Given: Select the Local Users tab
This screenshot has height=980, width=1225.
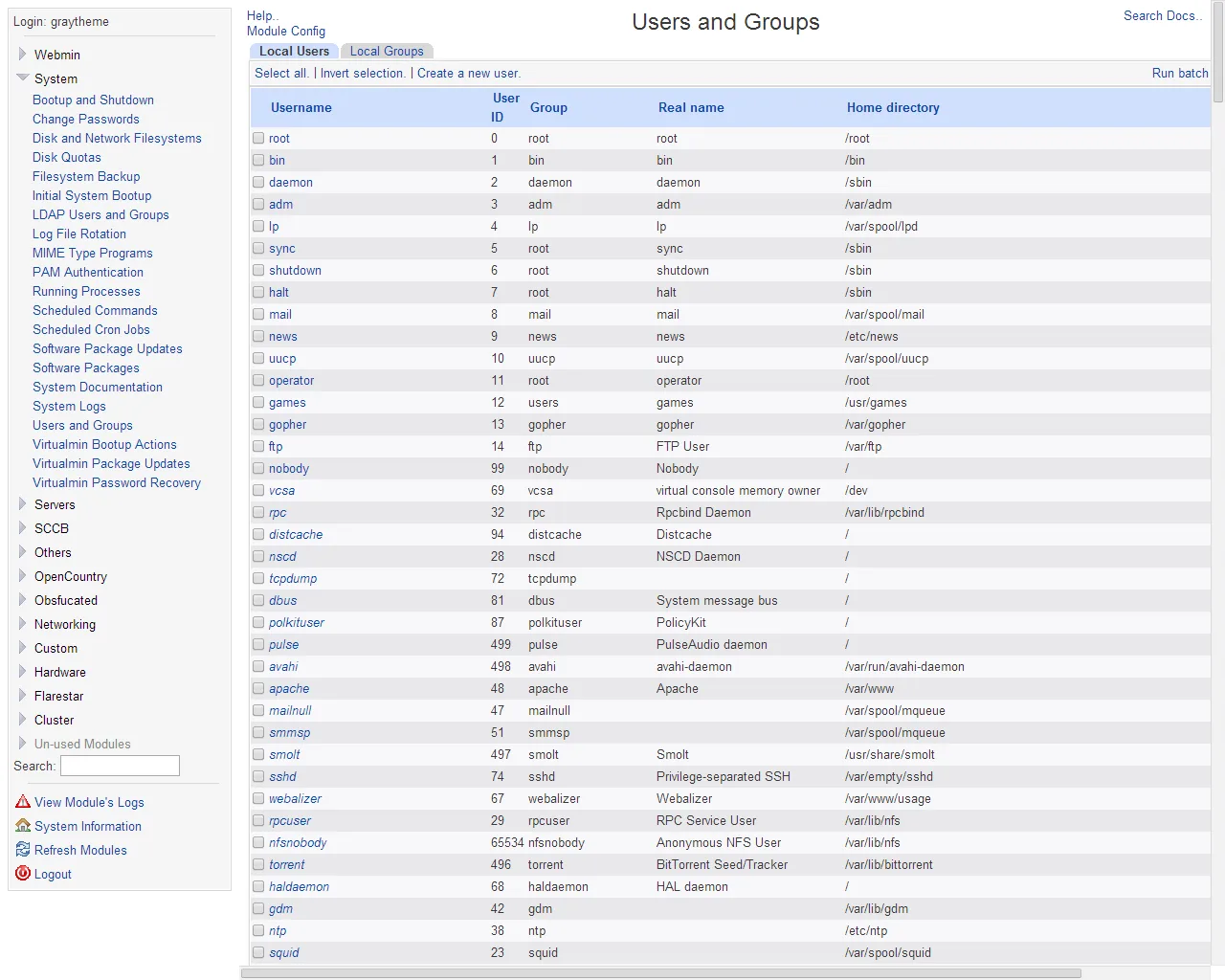Looking at the screenshot, I should point(293,51).
